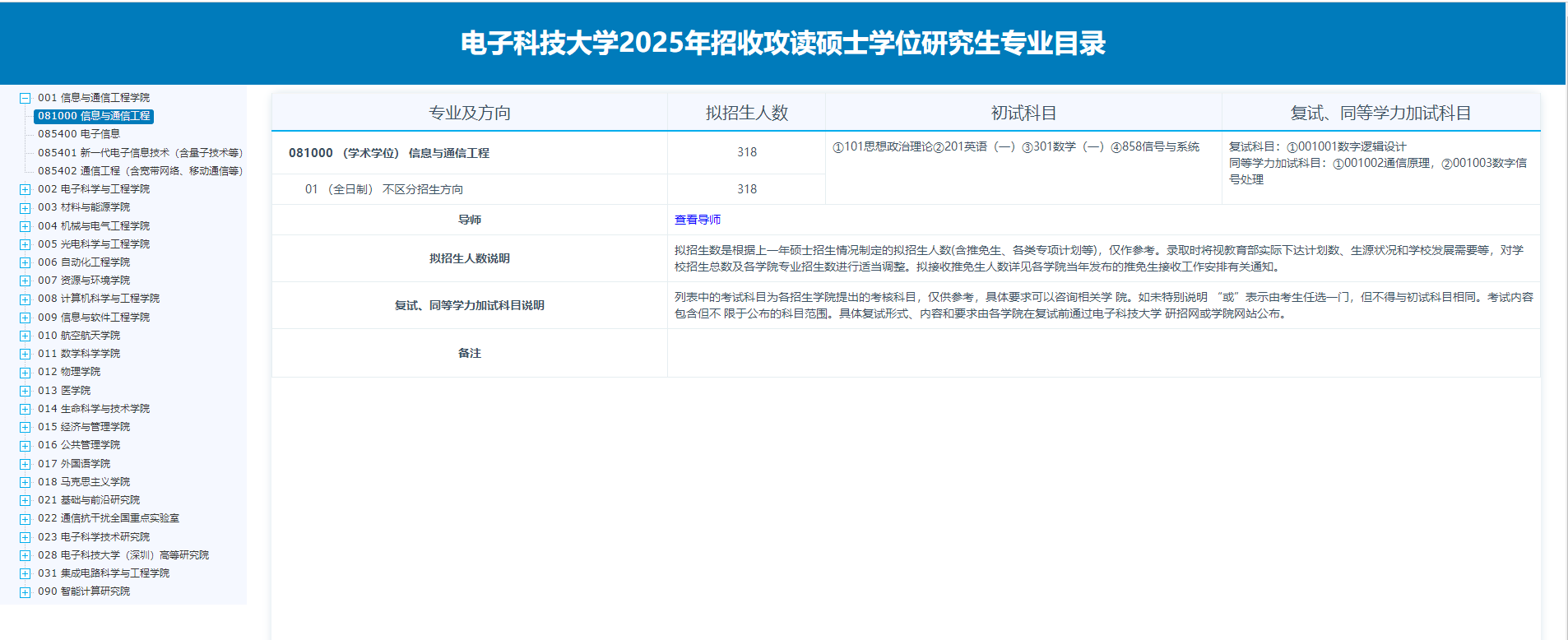Expand the 014 生命科学与技术学院 node
This screenshot has width=1568, height=640.
26,409
